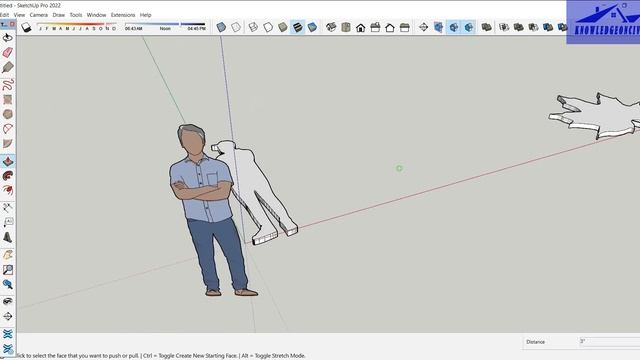Open the Edit menu
Viewport: 640px width, 360px height.
pos(4,15)
